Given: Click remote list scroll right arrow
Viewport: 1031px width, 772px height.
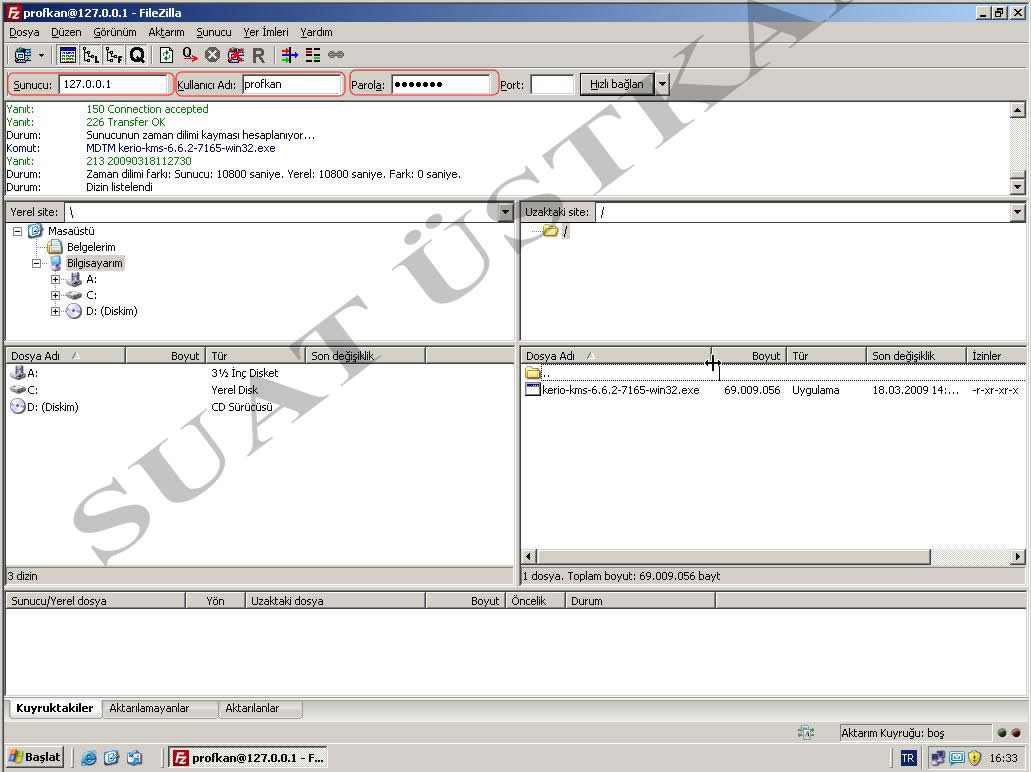Looking at the screenshot, I should 1018,557.
